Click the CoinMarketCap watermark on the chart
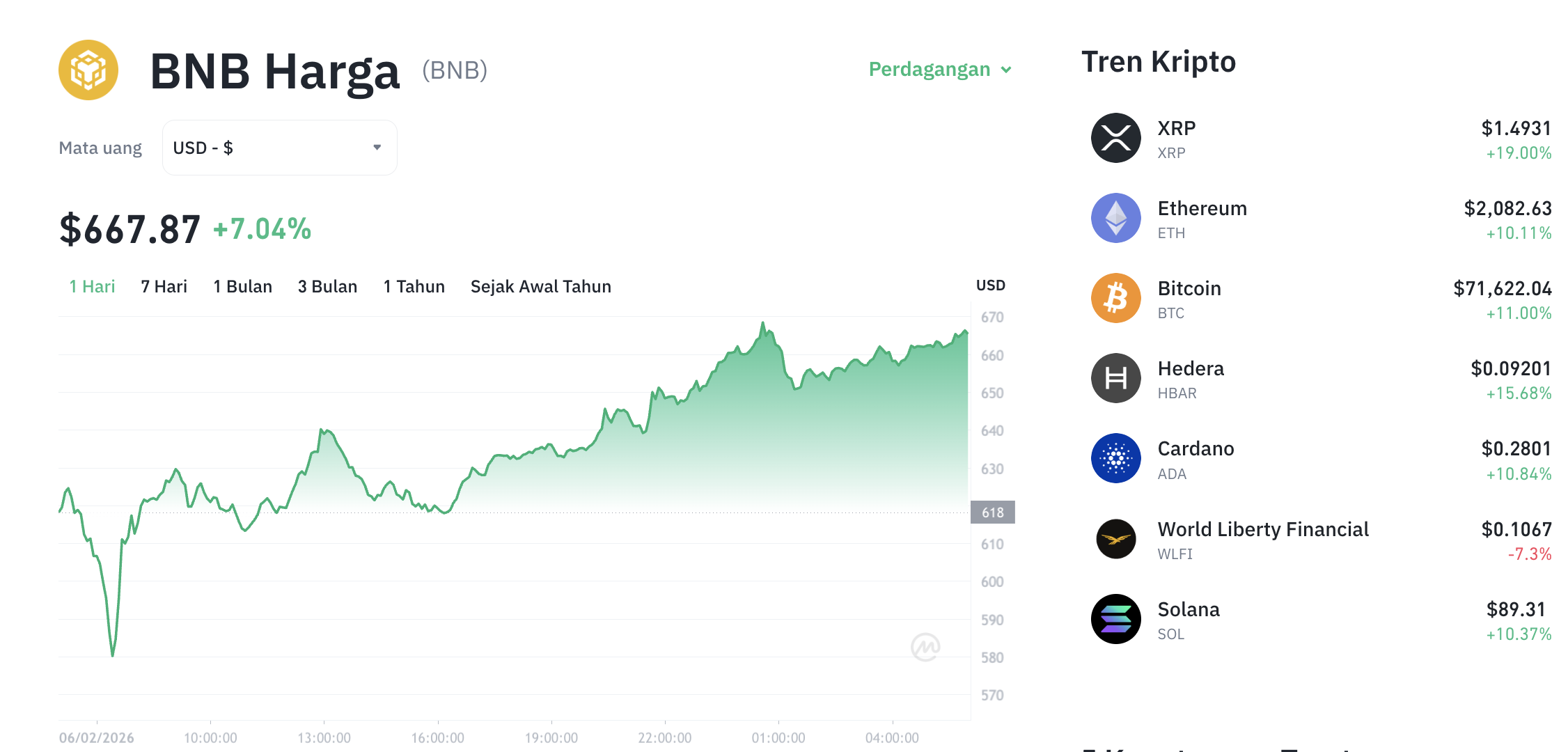Image resolution: width=1568 pixels, height=752 pixels. point(926,647)
